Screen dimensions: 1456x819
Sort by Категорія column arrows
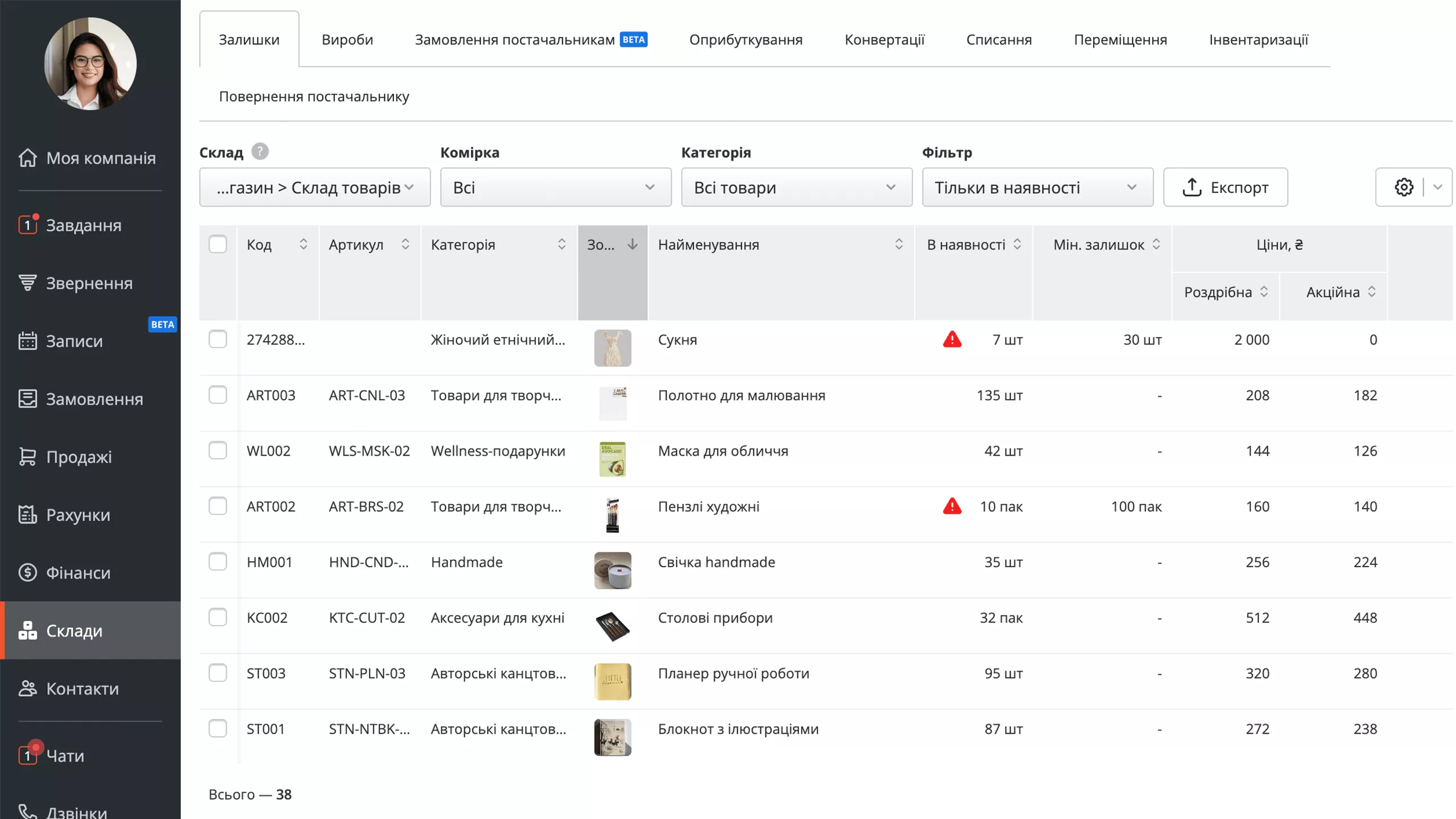561,244
